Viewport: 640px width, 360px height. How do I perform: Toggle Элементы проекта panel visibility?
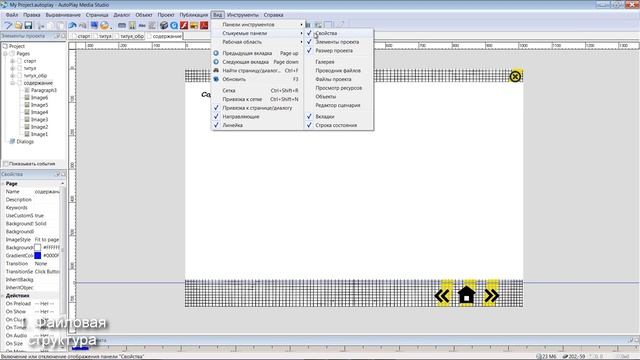[338, 42]
